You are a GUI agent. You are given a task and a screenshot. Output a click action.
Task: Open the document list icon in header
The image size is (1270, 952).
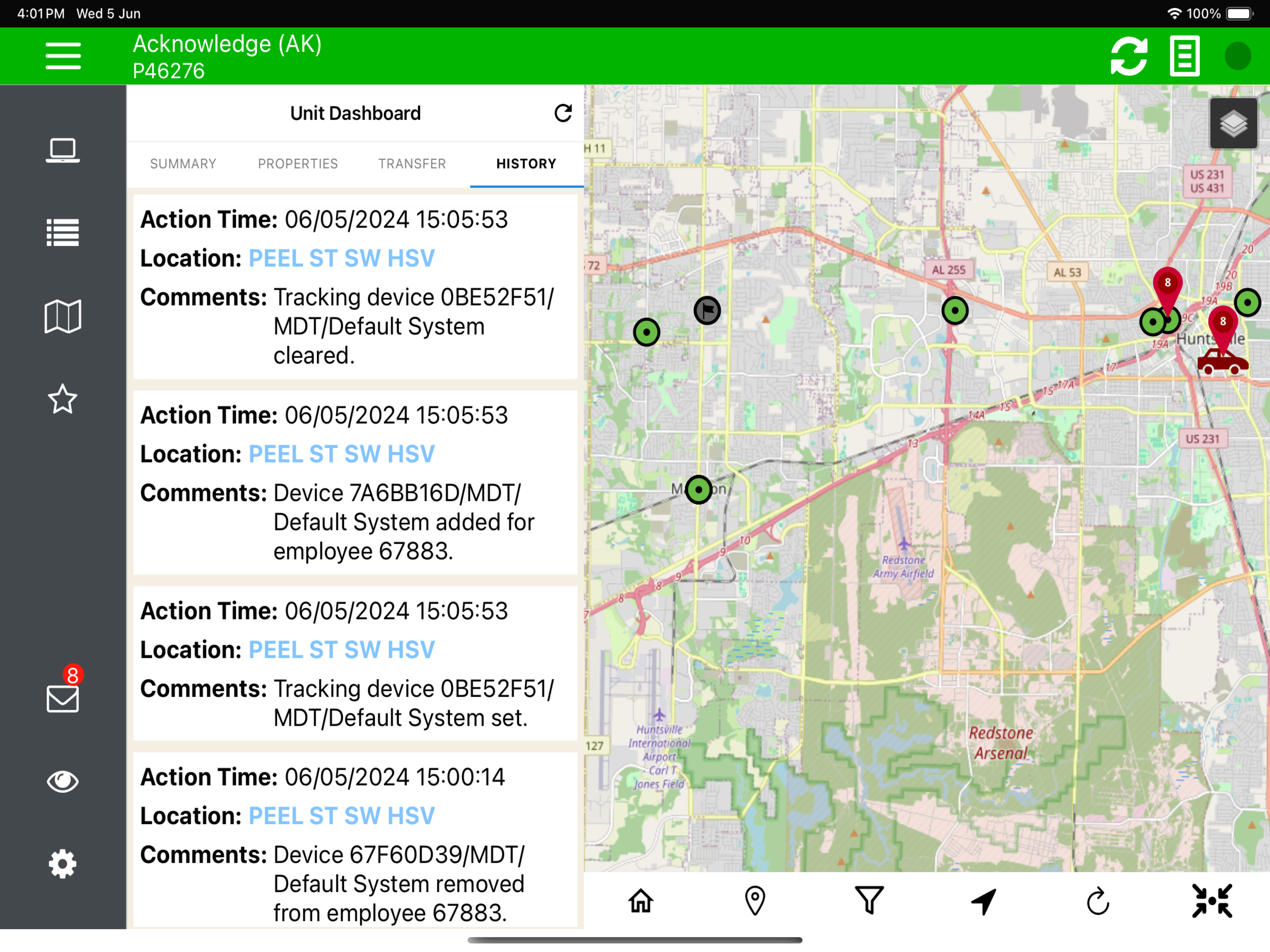(1184, 56)
